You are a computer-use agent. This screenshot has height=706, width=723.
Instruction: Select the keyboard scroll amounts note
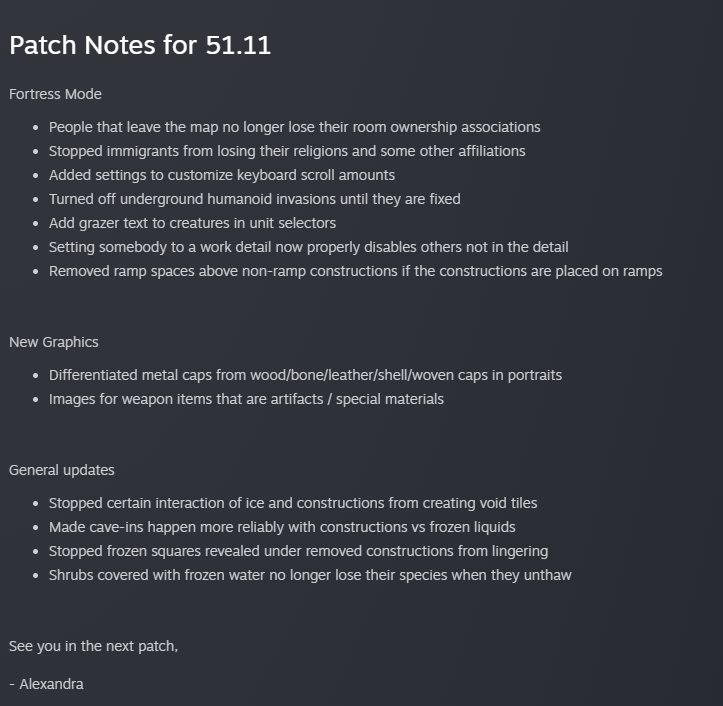(x=222, y=175)
